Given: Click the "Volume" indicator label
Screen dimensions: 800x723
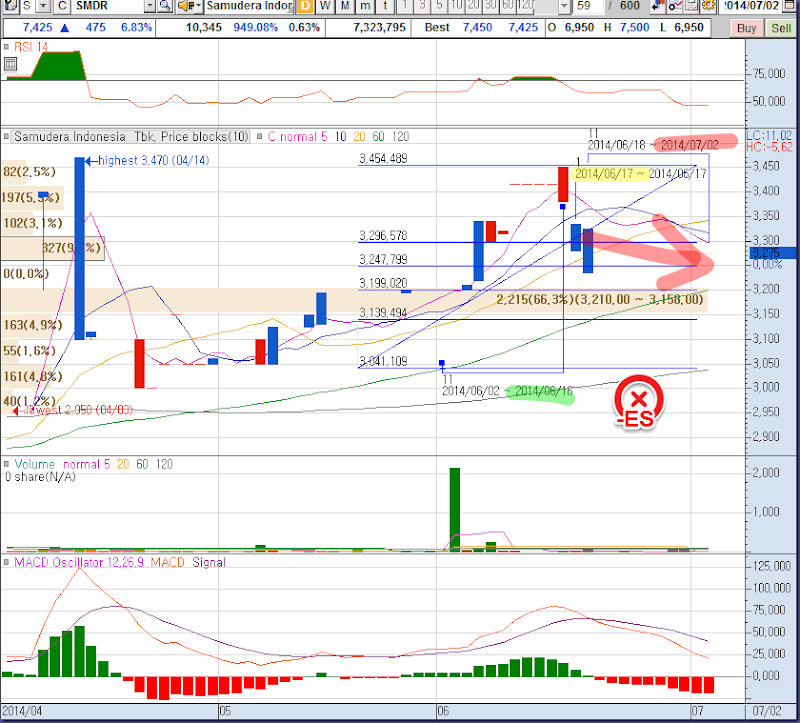Looking at the screenshot, I should pos(34,464).
